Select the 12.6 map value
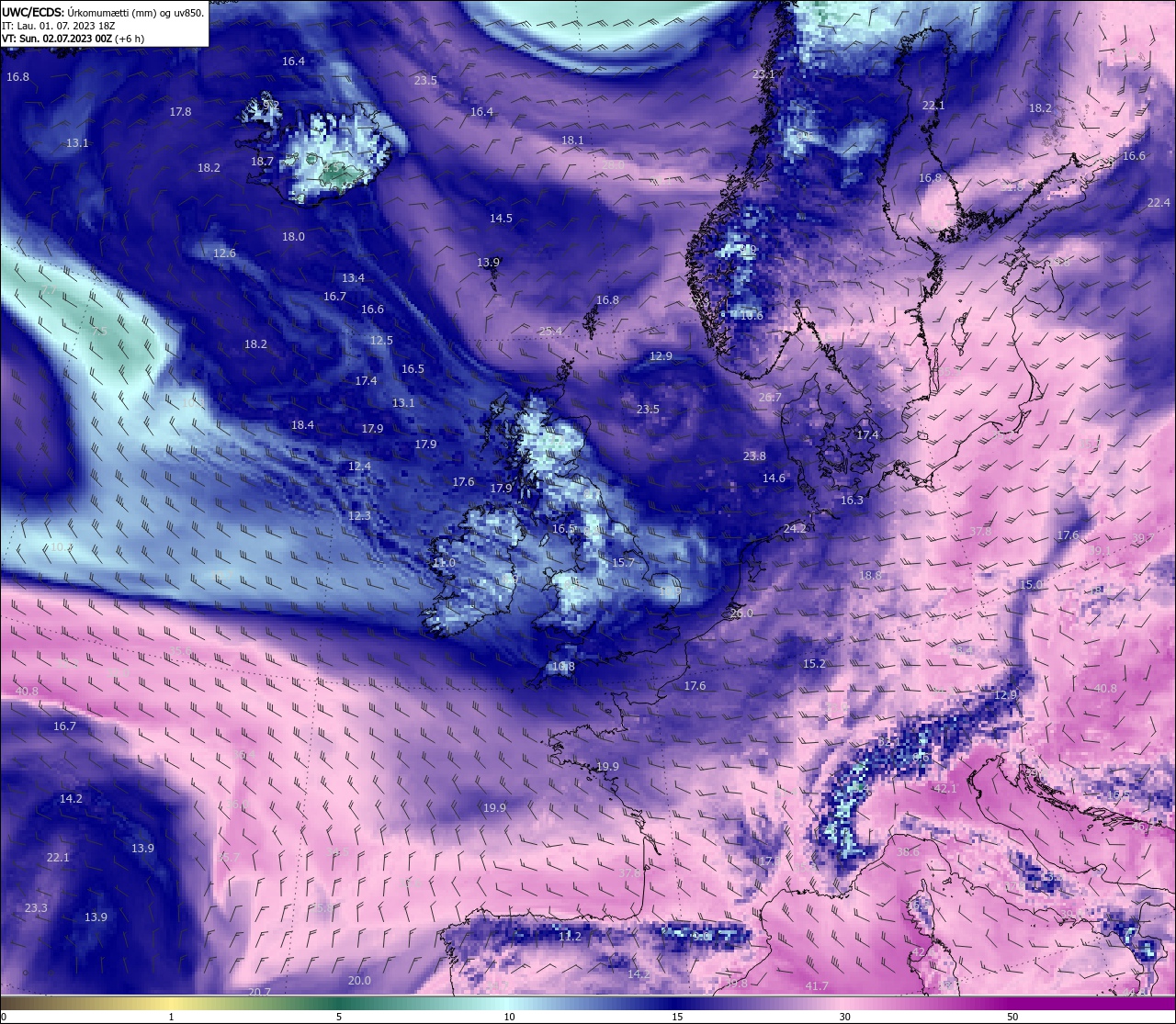1176x1024 pixels. click(224, 253)
